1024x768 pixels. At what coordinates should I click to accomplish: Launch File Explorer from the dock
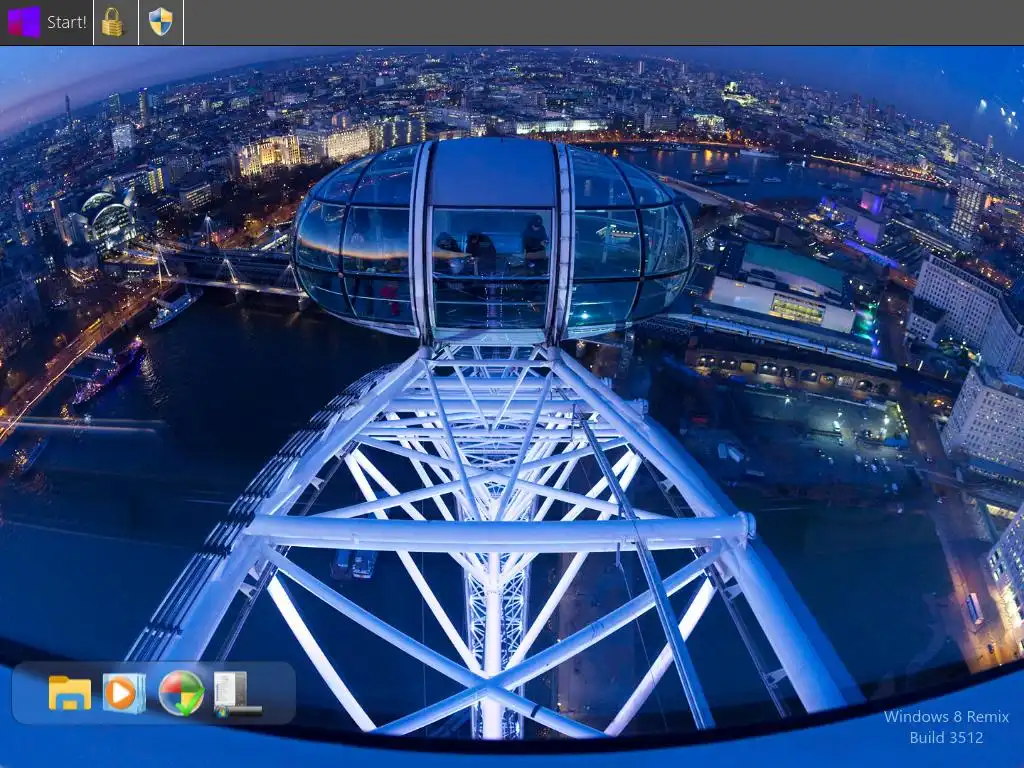[70, 693]
